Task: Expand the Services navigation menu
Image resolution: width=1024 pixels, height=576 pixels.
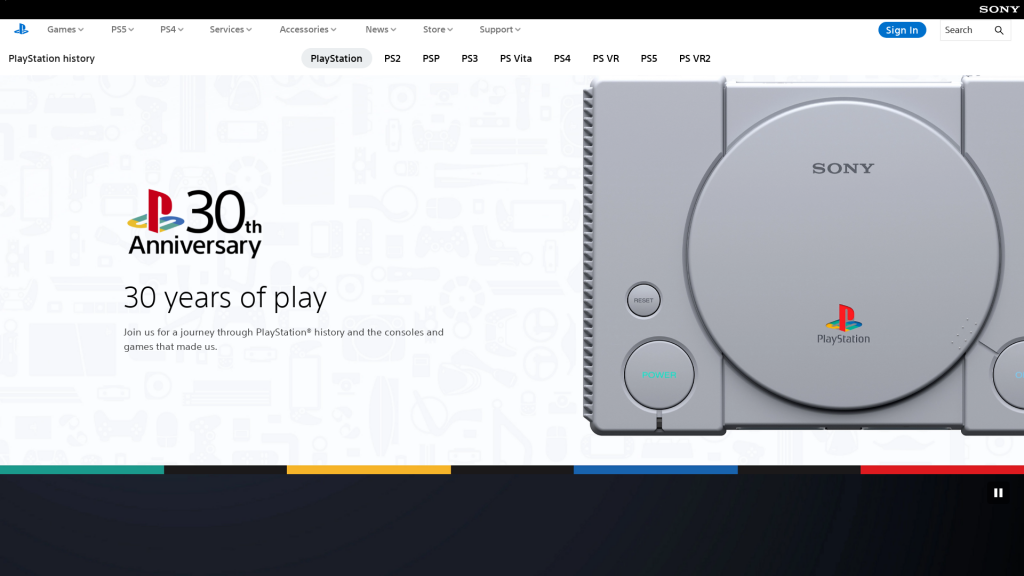Action: coord(231,30)
